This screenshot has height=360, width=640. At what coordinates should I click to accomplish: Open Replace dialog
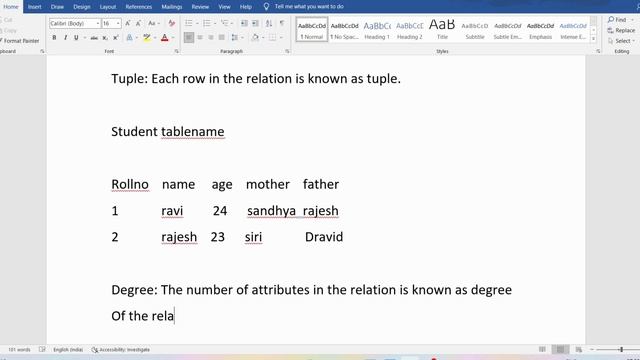[621, 30]
